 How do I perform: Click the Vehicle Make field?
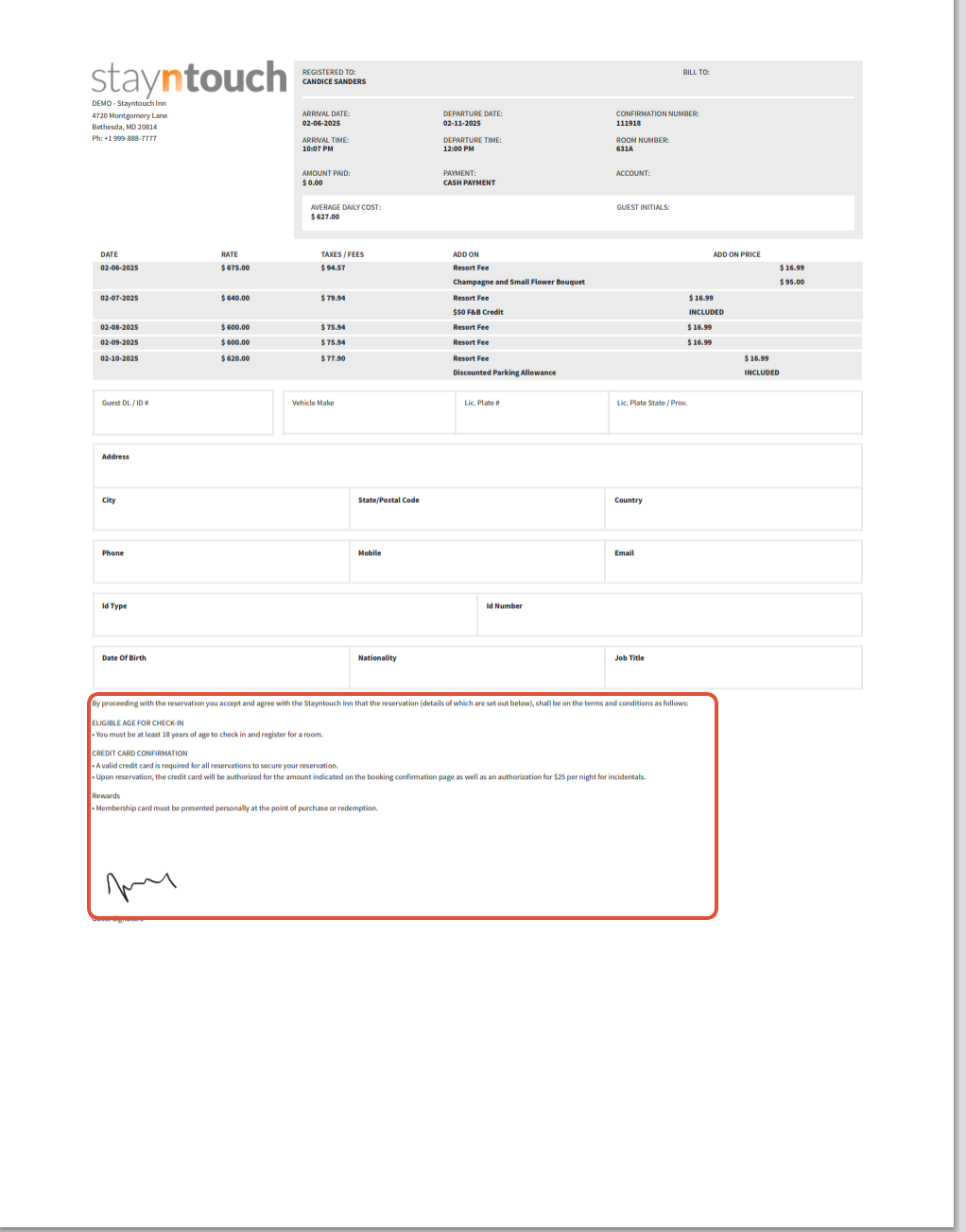(x=370, y=412)
